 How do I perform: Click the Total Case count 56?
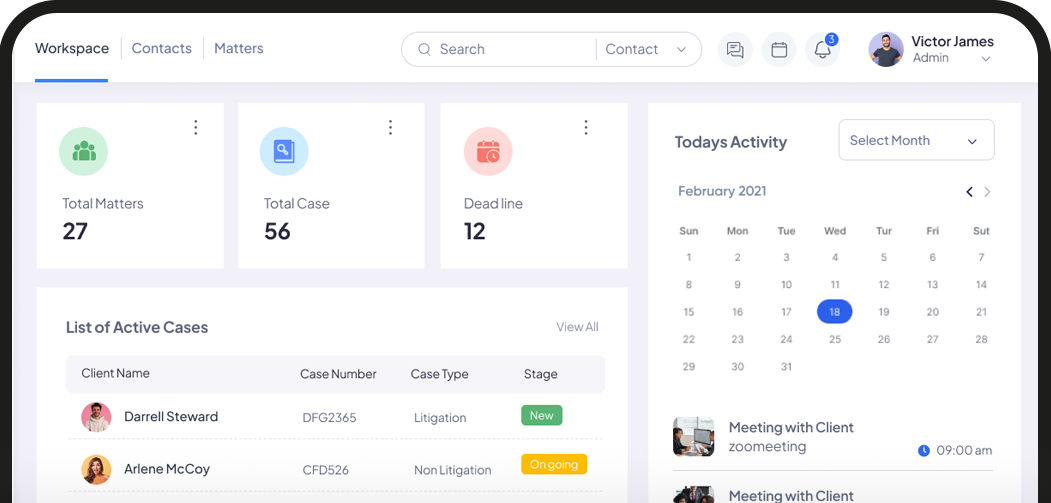click(x=277, y=231)
